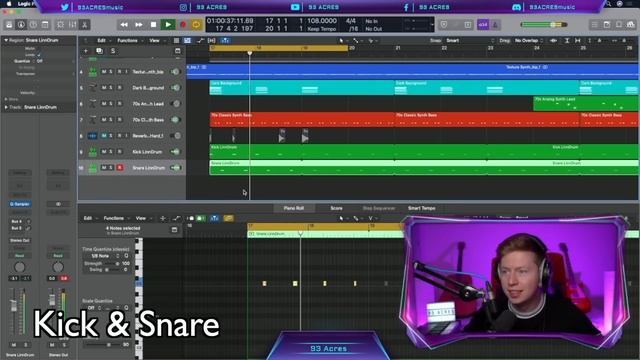This screenshot has height=360, width=640.
Task: Start recording with the red Record button
Action: (x=183, y=25)
